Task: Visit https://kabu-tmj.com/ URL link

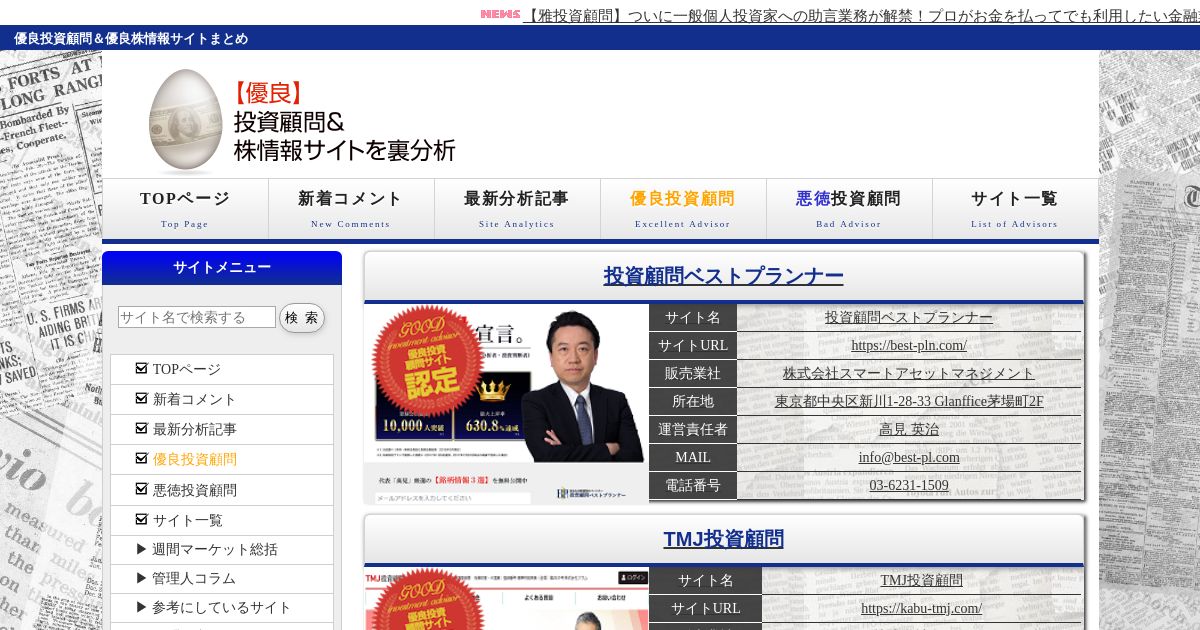Action: click(x=922, y=608)
